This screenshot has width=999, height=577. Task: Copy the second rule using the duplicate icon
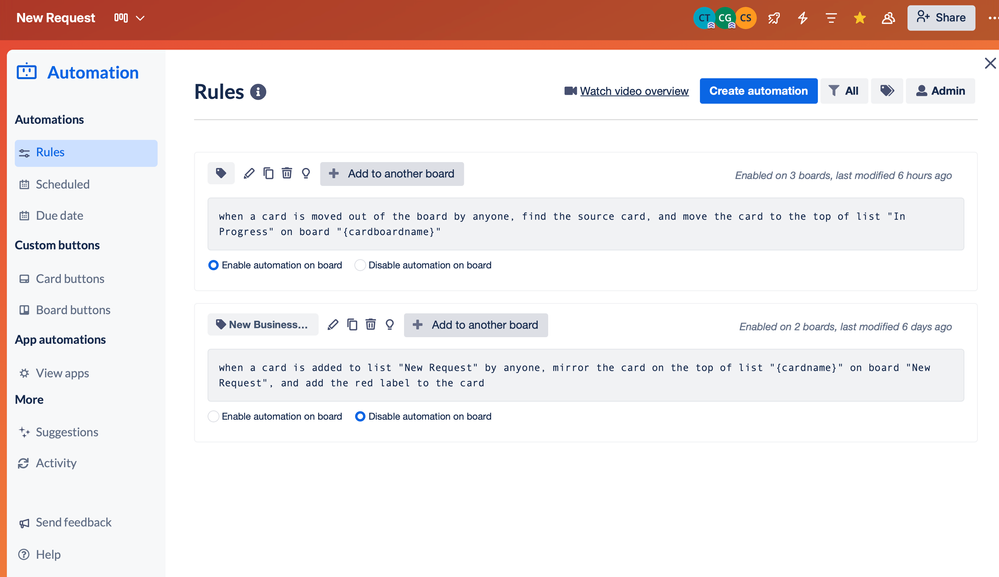352,325
